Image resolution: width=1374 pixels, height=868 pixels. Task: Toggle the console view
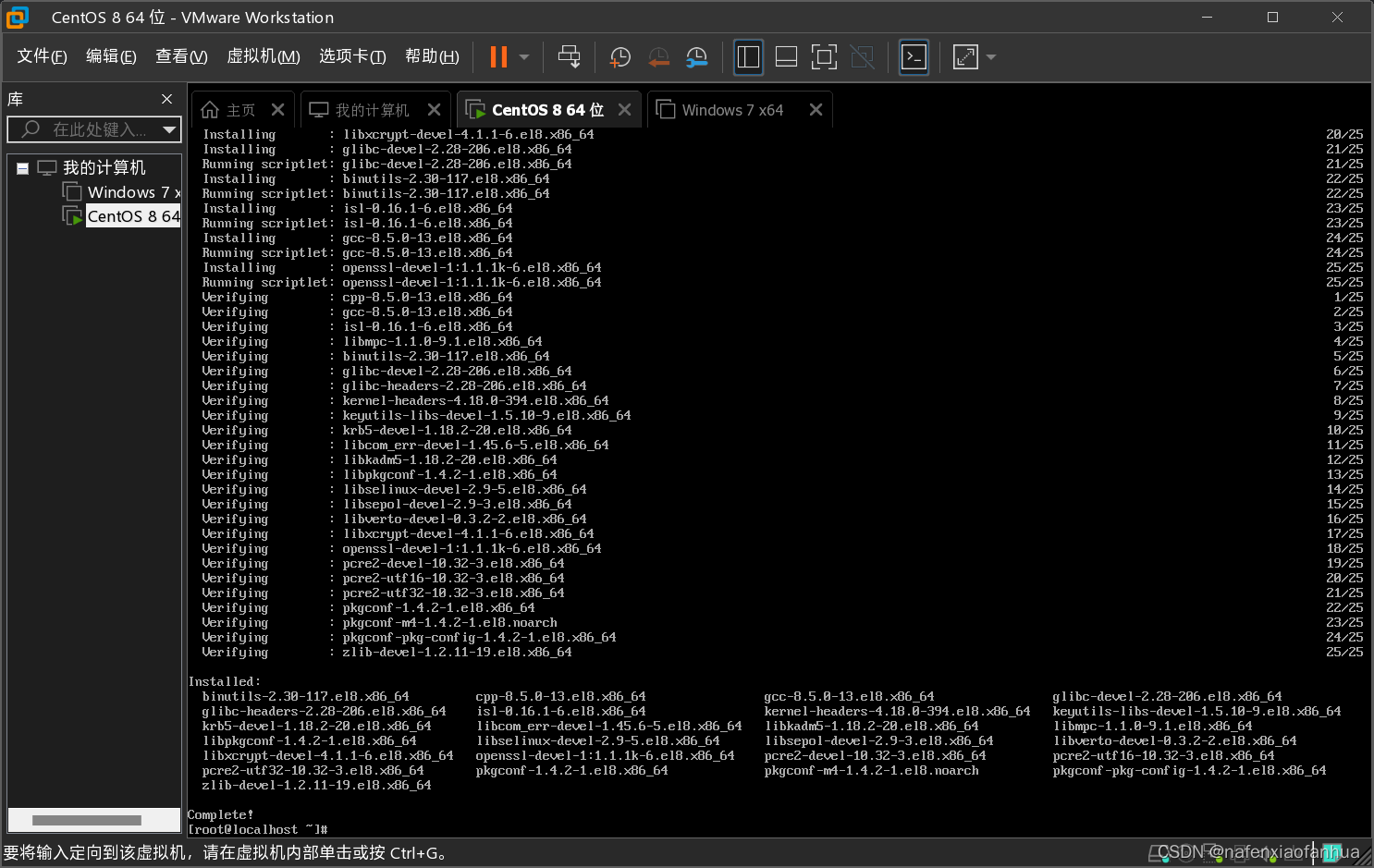tap(914, 56)
